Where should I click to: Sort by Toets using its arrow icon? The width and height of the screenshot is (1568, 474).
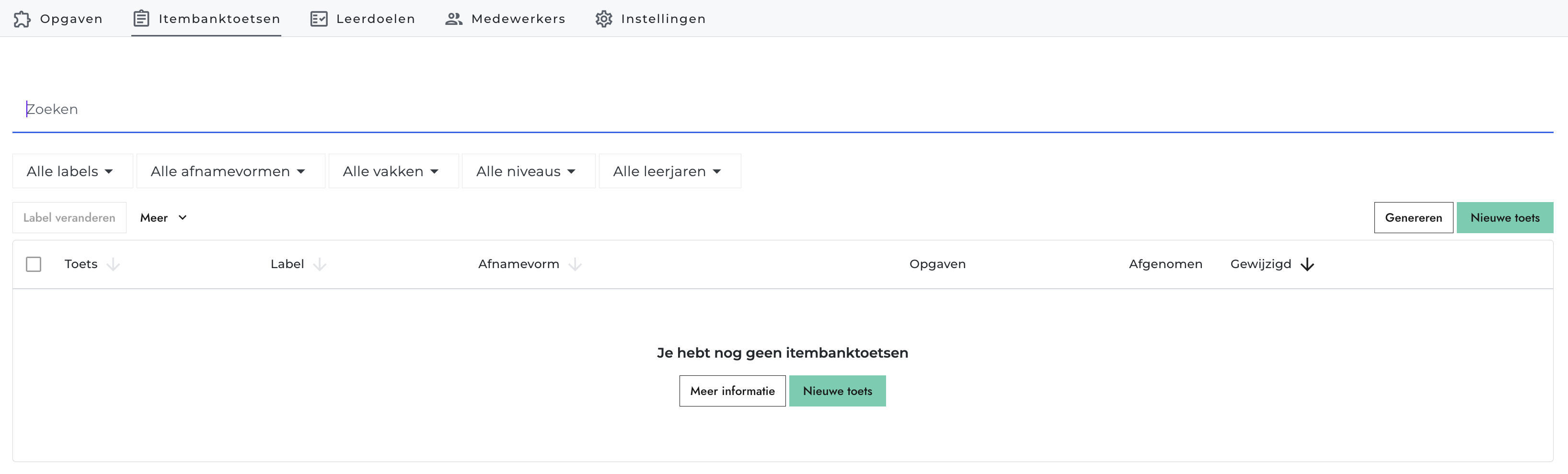(113, 265)
